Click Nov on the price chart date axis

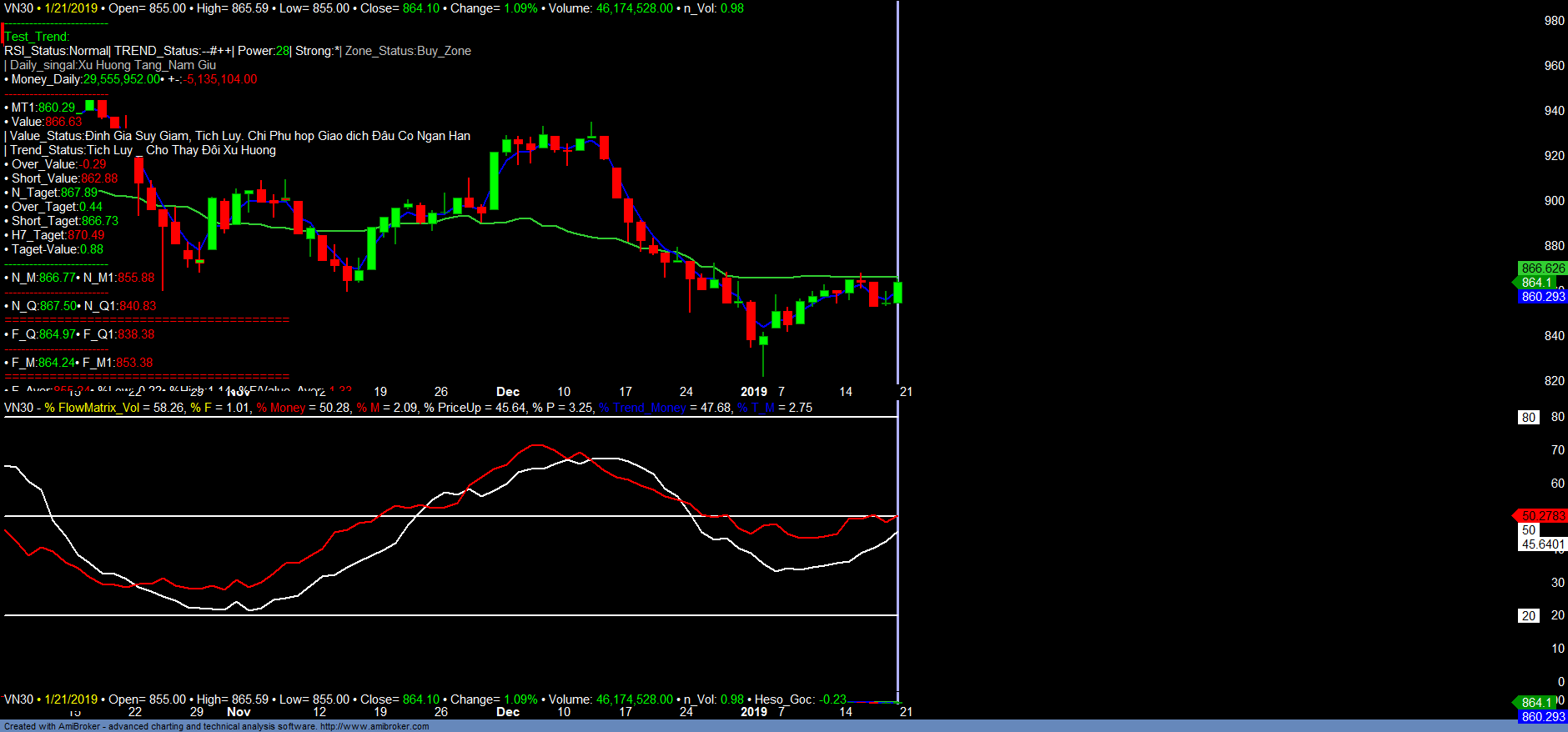coord(239,392)
